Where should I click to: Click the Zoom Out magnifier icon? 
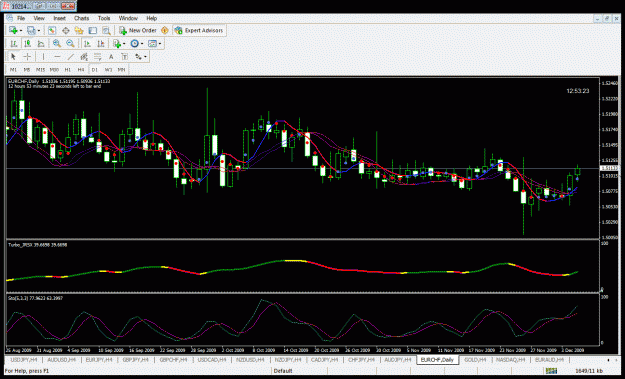click(70, 43)
